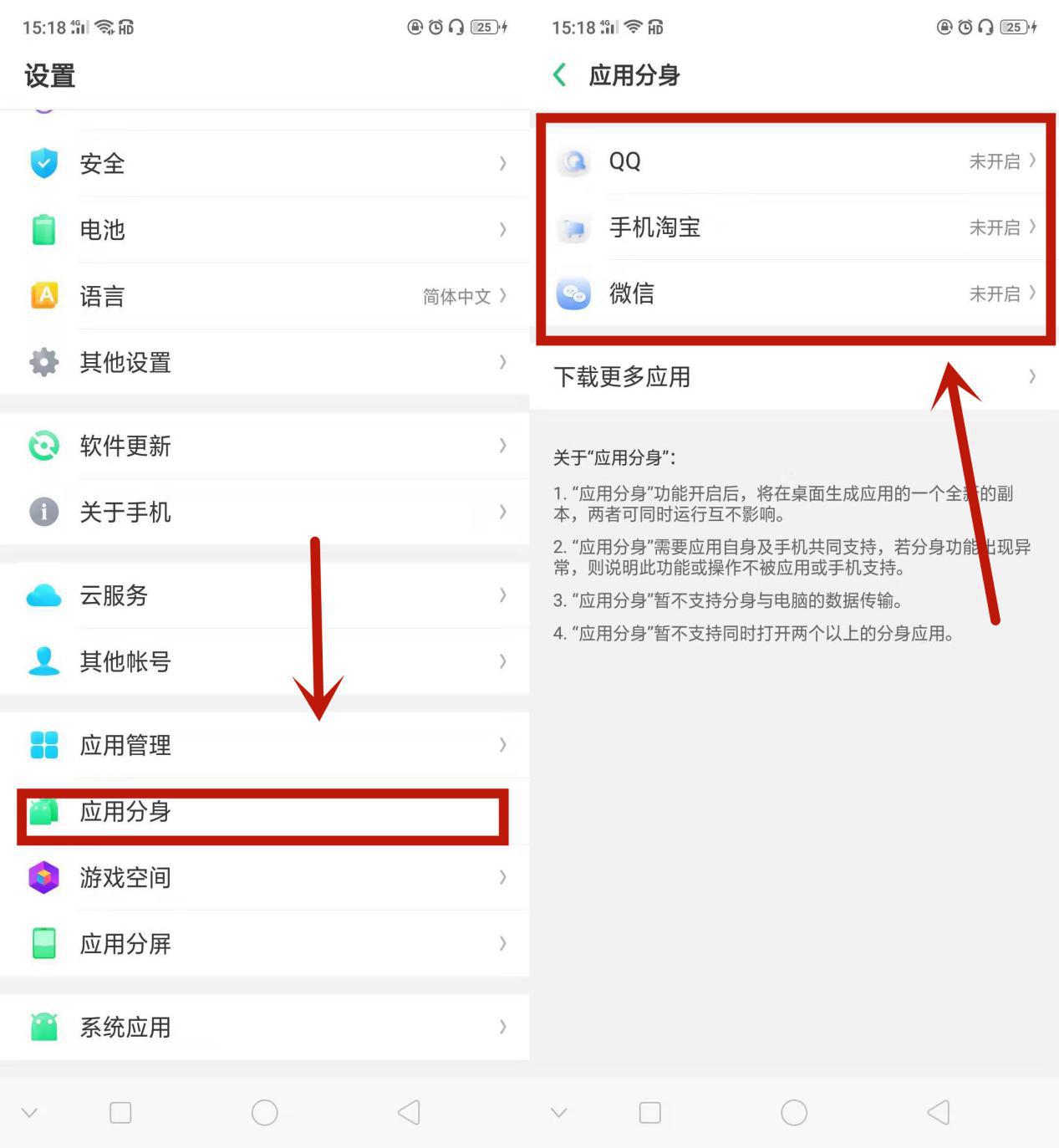Open 游戏空间 via its purple cube icon
Viewport: 1059px width, 1148px height.
(44, 878)
